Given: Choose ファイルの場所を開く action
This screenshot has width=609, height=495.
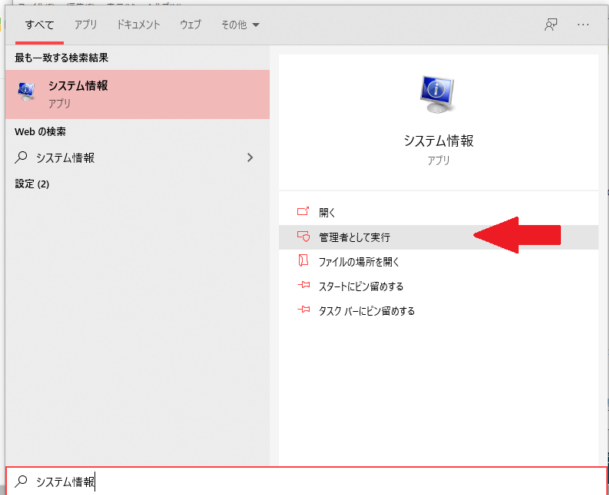Looking at the screenshot, I should [x=438, y=262].
